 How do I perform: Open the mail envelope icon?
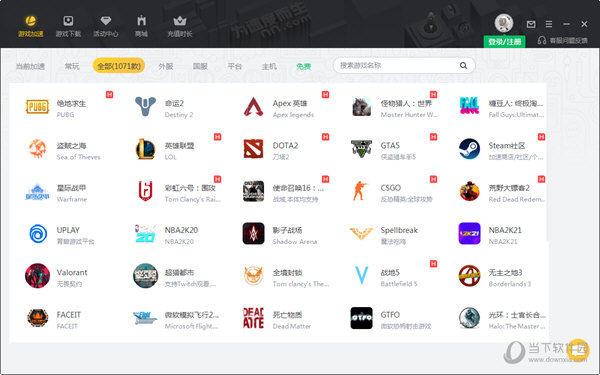pos(531,24)
